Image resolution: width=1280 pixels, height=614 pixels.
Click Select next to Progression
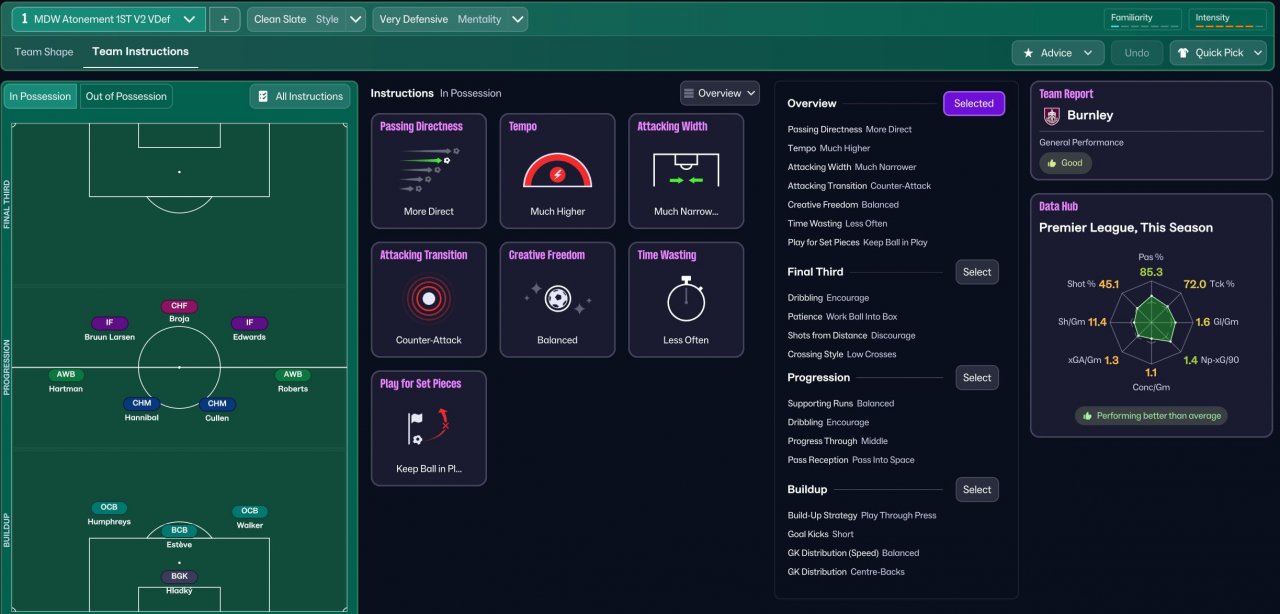[977, 378]
